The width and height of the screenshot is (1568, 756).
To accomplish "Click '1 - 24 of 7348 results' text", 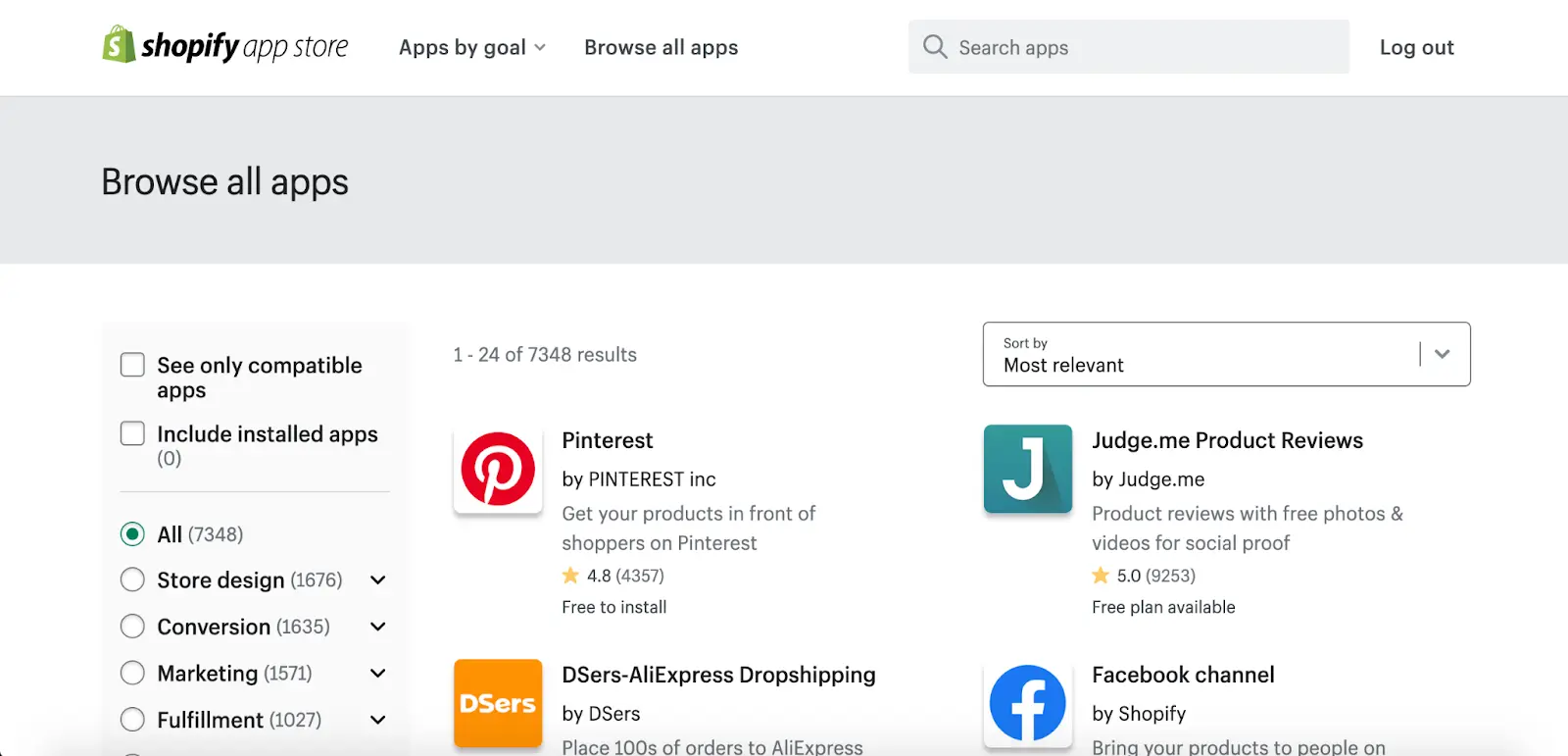I will coord(545,355).
